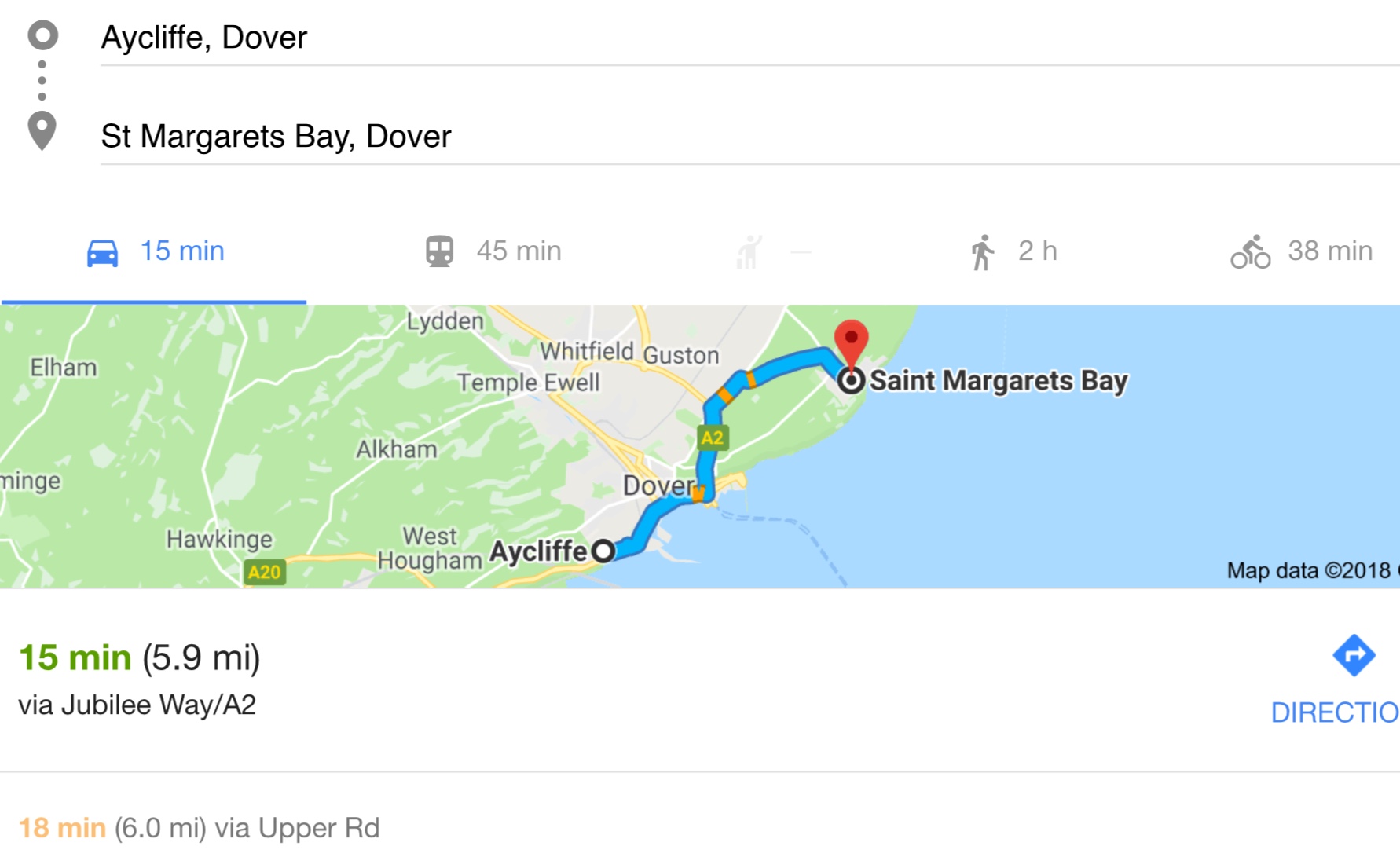The image size is (1400, 868).
Task: Select the driving car icon
Action: [x=102, y=252]
